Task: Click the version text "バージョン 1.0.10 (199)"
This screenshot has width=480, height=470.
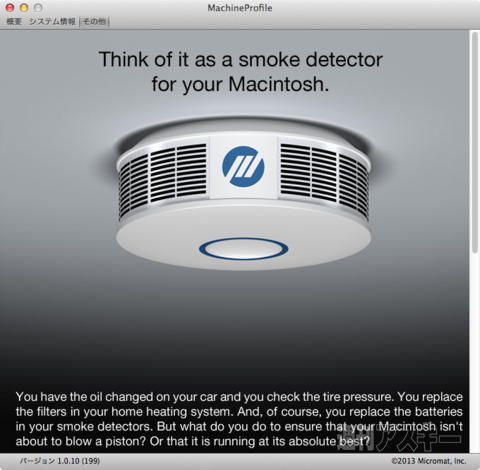Action: [x=60, y=461]
